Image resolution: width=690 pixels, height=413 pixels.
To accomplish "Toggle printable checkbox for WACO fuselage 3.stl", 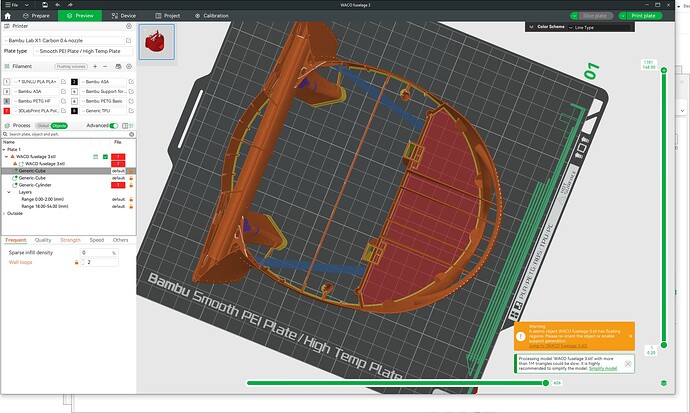I will [x=106, y=157].
